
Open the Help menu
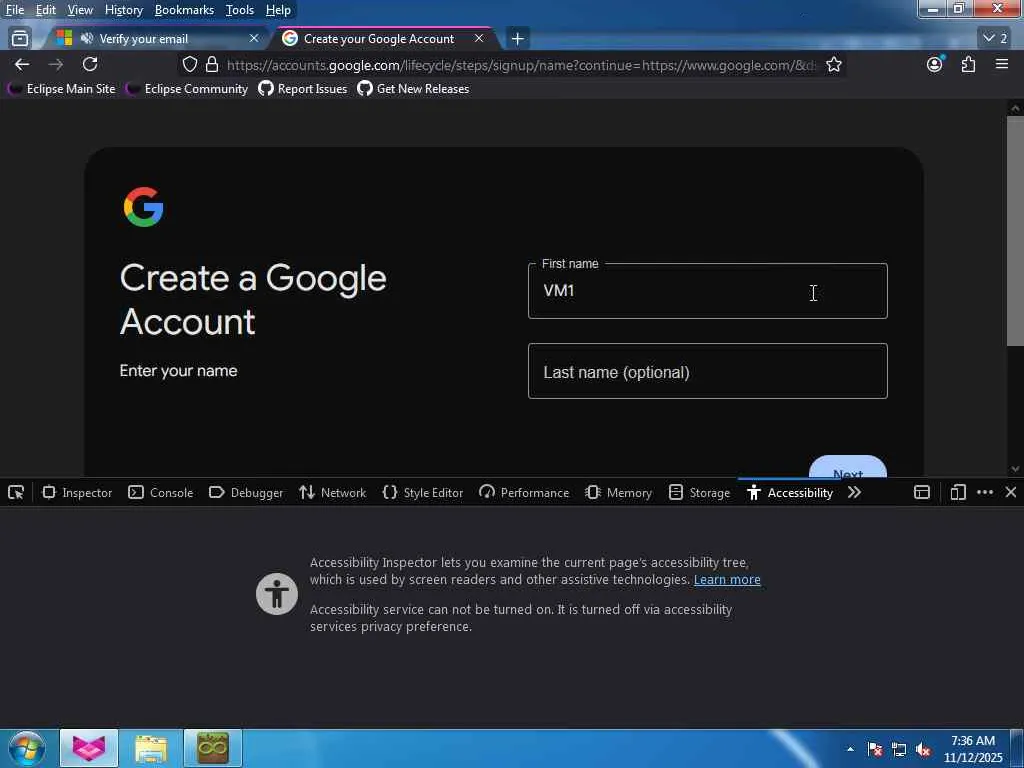(278, 10)
